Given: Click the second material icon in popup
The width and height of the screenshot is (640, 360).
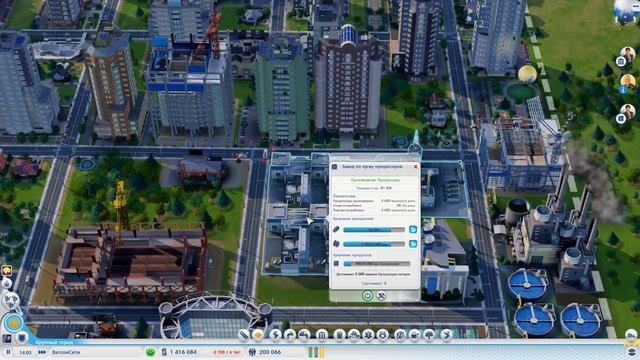Looking at the screenshot, I should click(x=336, y=244).
